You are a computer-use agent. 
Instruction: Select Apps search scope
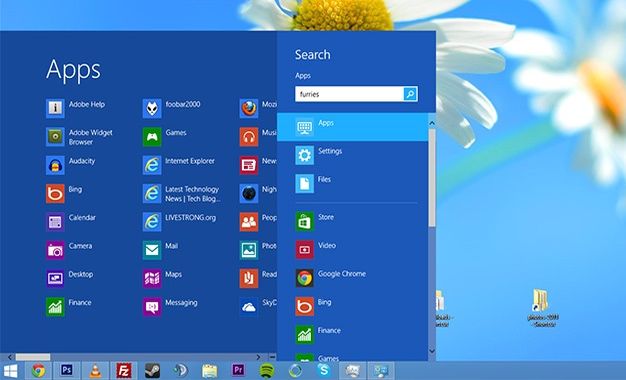click(x=353, y=127)
